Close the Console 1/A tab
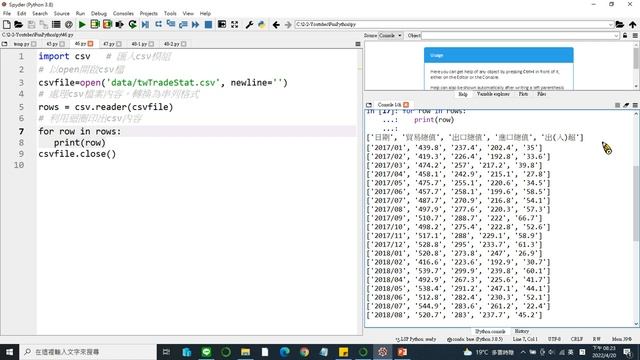The image size is (640, 360). [x=406, y=105]
